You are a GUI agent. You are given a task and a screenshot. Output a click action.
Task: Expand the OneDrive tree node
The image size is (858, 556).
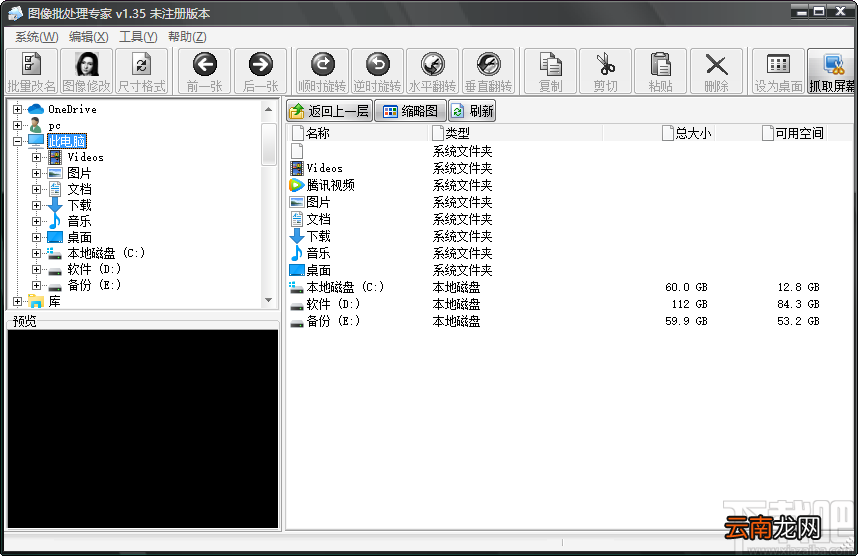tap(18, 109)
